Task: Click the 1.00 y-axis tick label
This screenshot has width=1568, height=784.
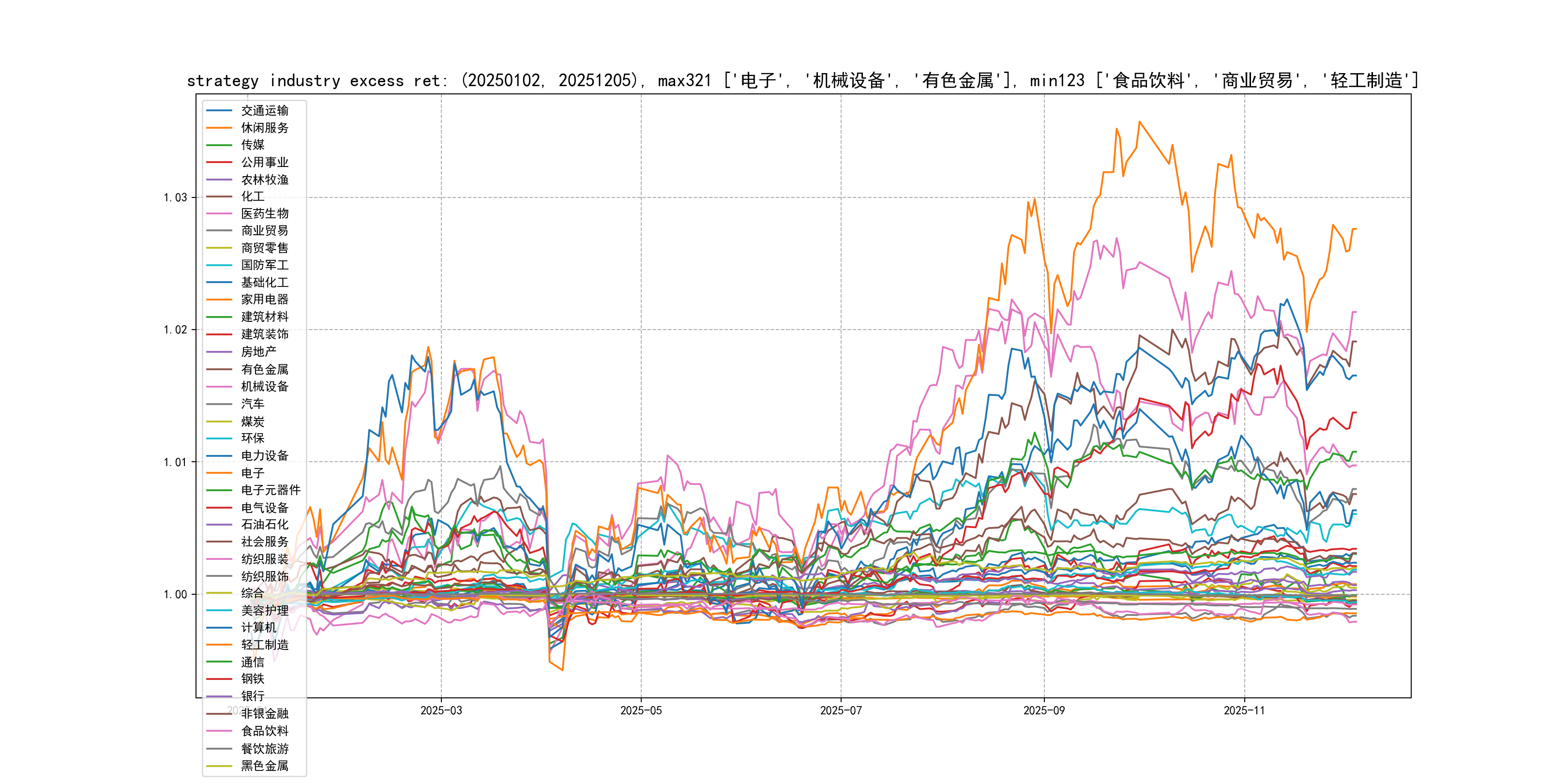Action: [175, 595]
